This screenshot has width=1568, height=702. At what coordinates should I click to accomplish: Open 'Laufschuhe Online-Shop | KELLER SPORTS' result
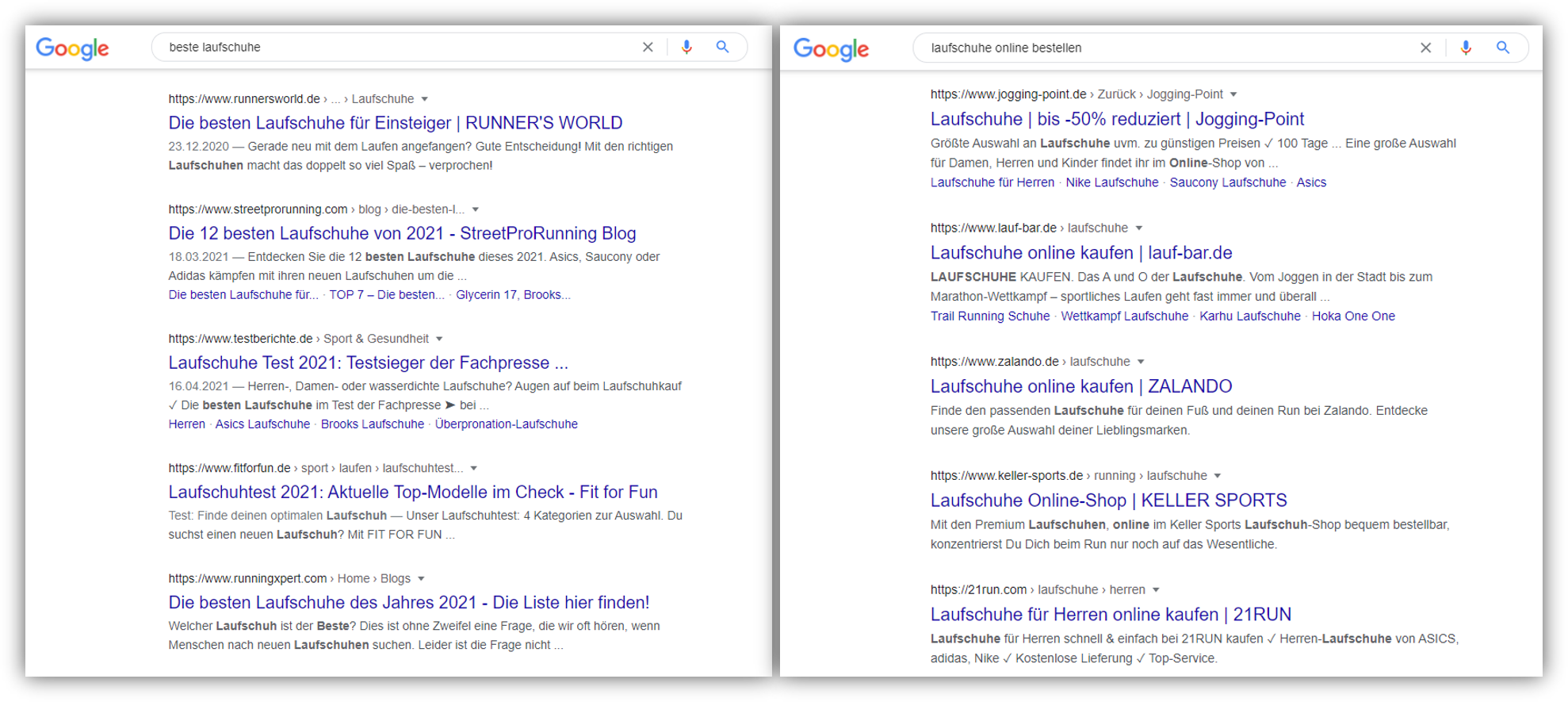(1108, 501)
